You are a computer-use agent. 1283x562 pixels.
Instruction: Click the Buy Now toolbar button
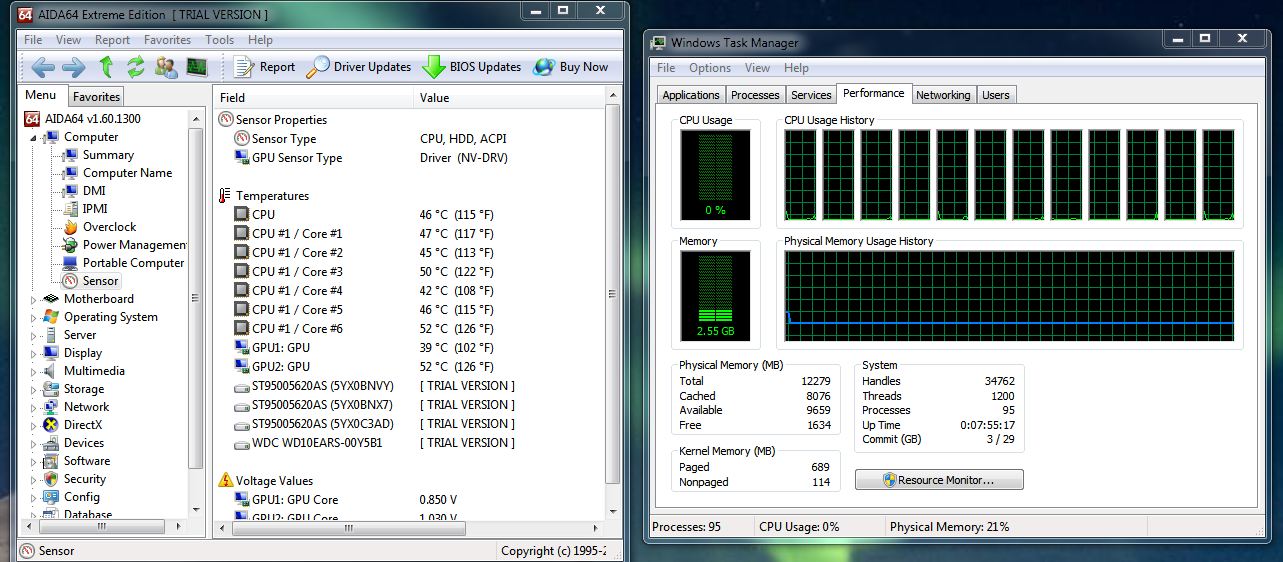tap(571, 67)
